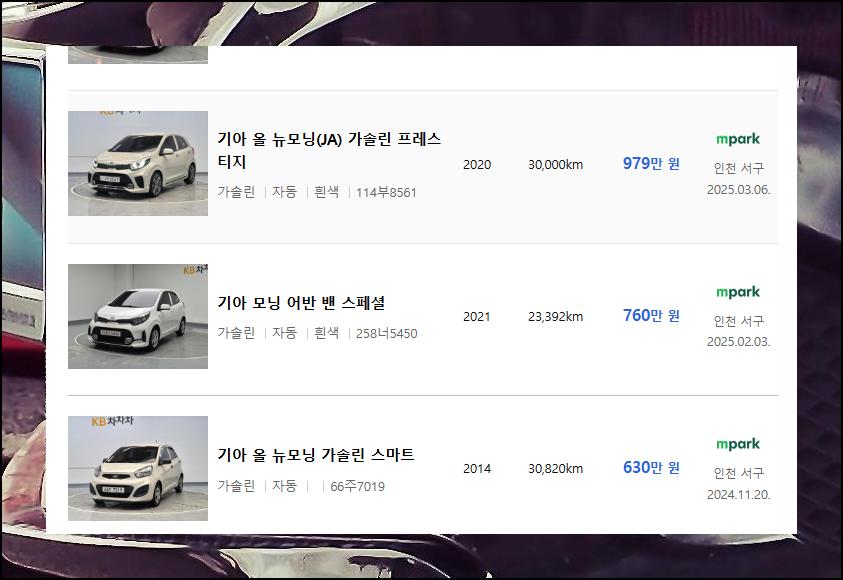Click the date 2025.03.06.

739,190
